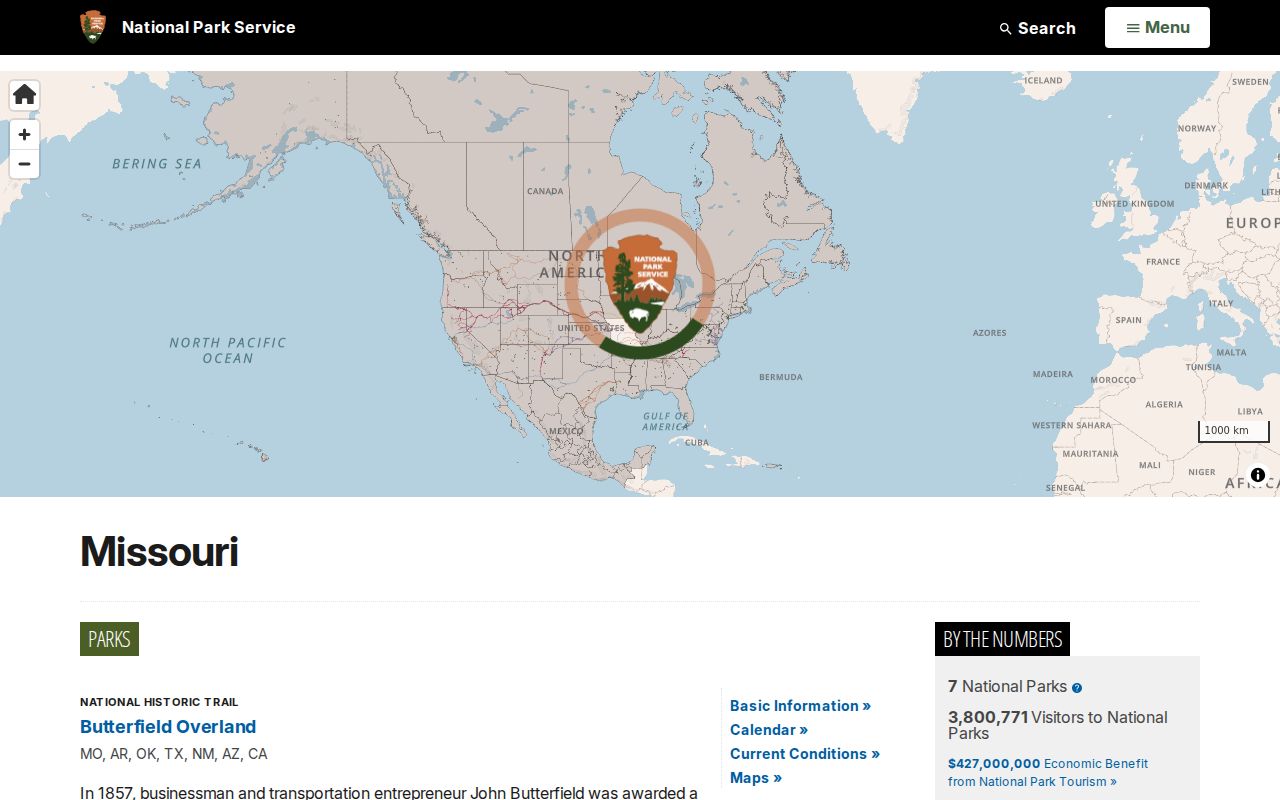Go to National Park Service home link
Screen dimensions: 1280x800
[208, 27]
